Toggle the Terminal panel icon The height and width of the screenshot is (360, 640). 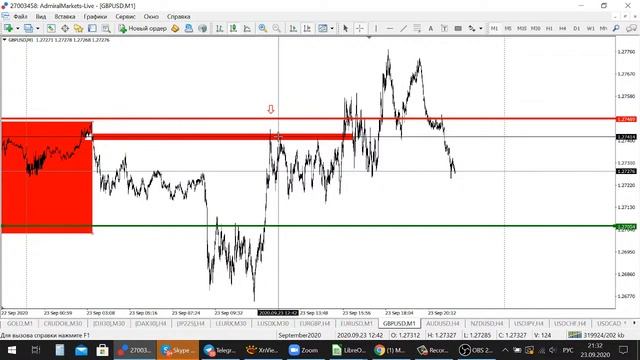point(92,28)
